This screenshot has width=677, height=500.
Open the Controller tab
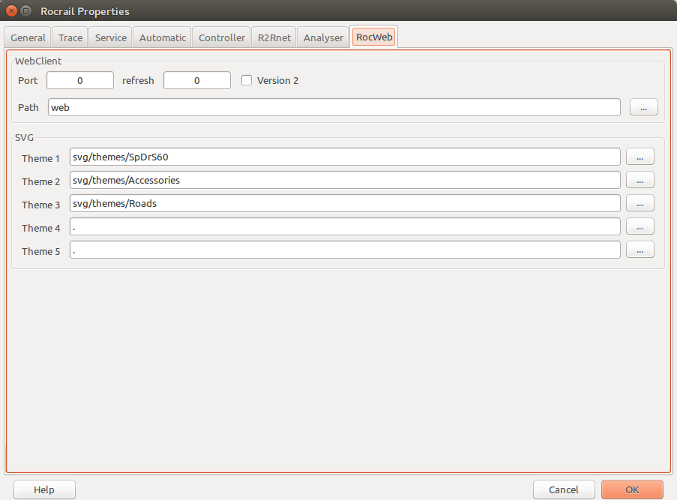[221, 38]
